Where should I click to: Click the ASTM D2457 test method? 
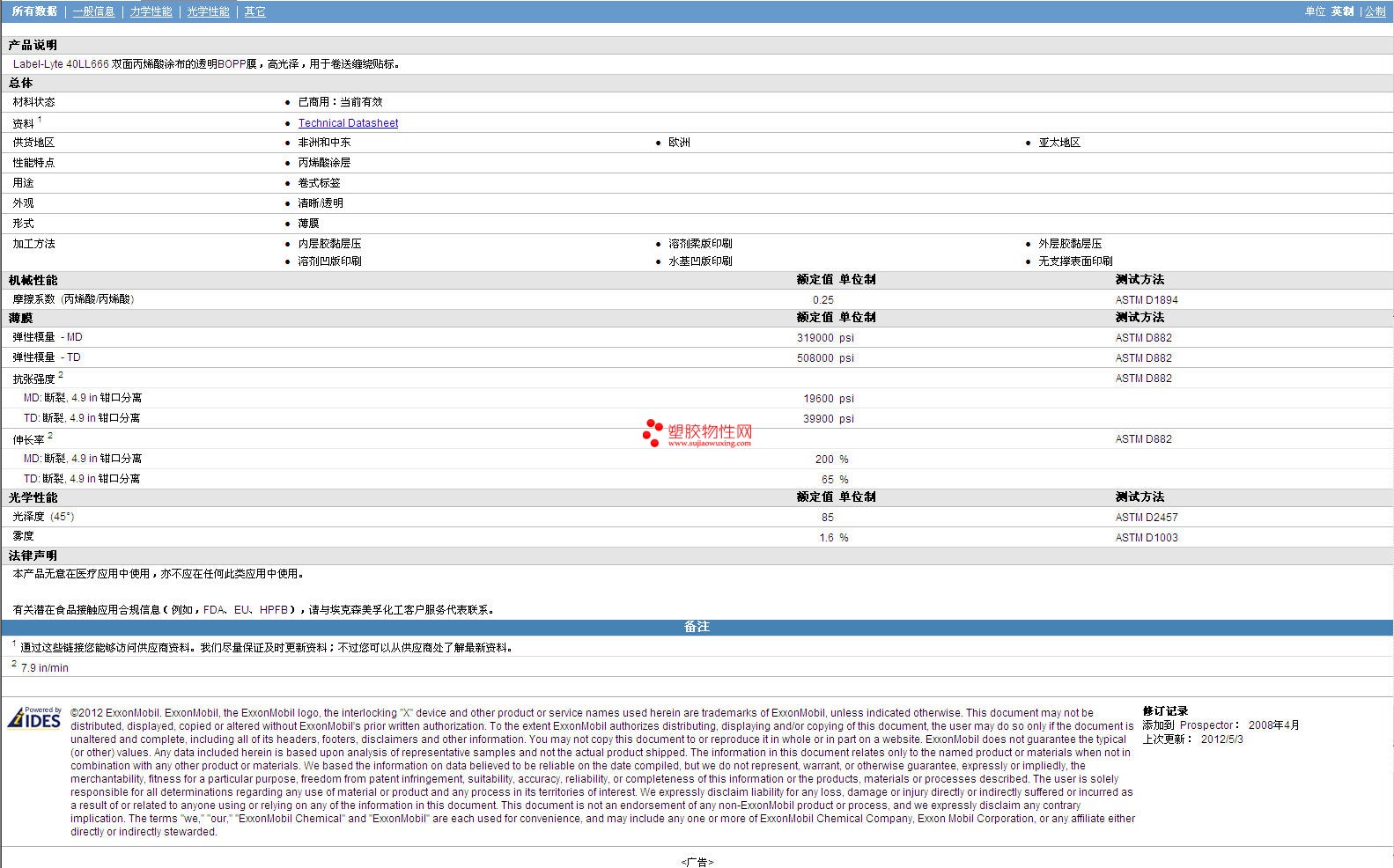tap(1146, 518)
